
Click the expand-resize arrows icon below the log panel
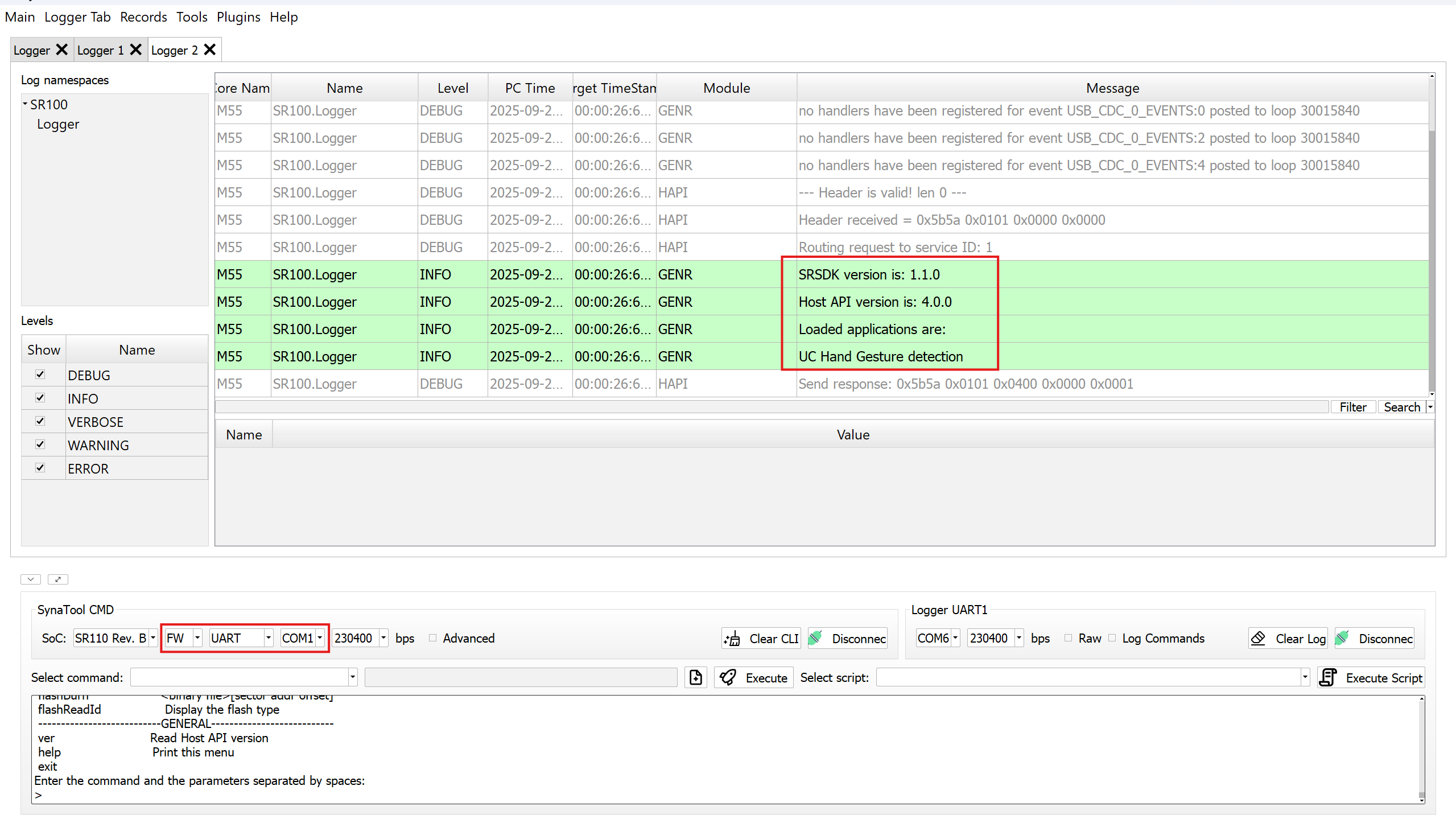pyautogui.click(x=57, y=579)
